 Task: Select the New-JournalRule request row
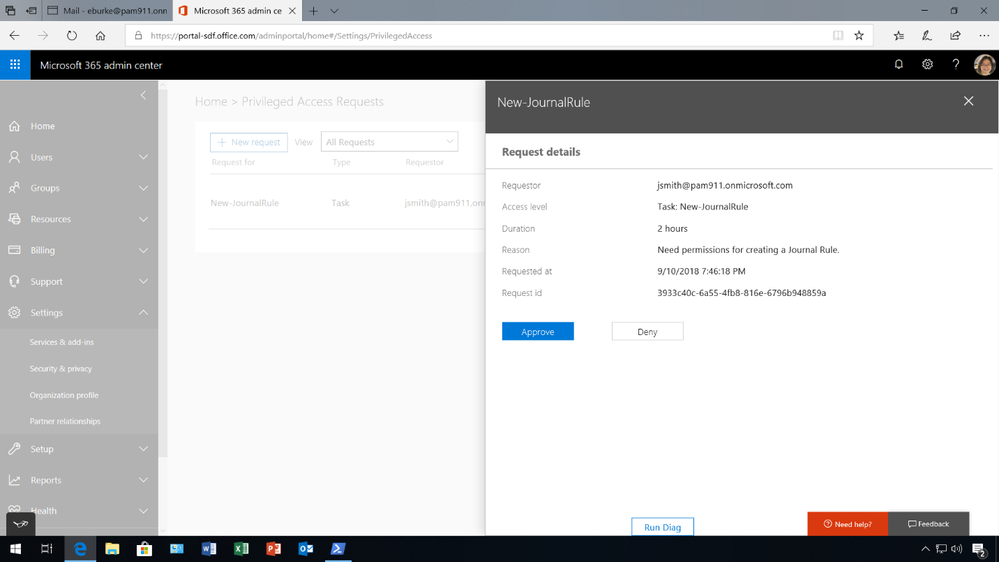pyautogui.click(x=347, y=203)
